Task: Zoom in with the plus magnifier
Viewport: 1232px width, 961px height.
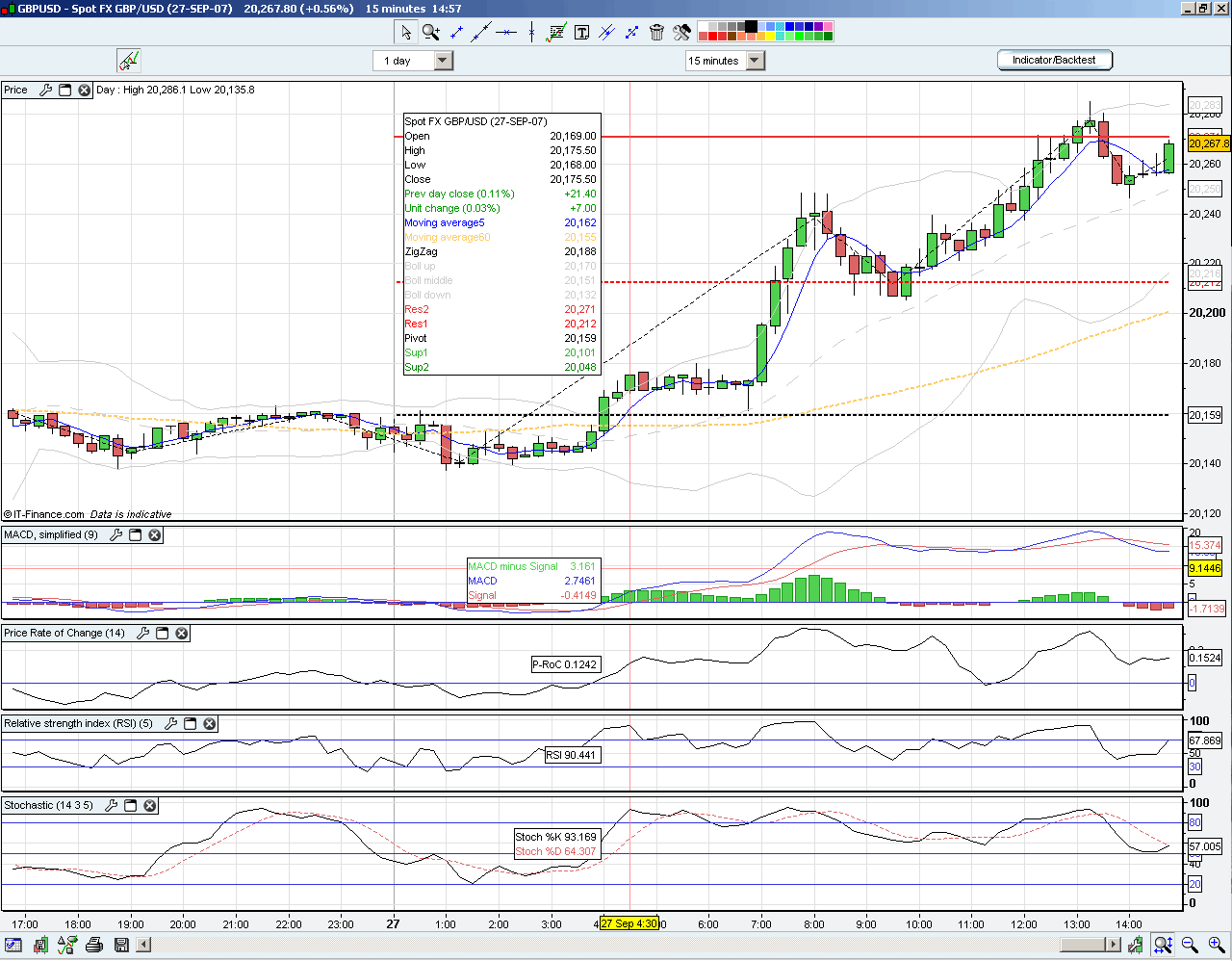Action: pos(1217,945)
